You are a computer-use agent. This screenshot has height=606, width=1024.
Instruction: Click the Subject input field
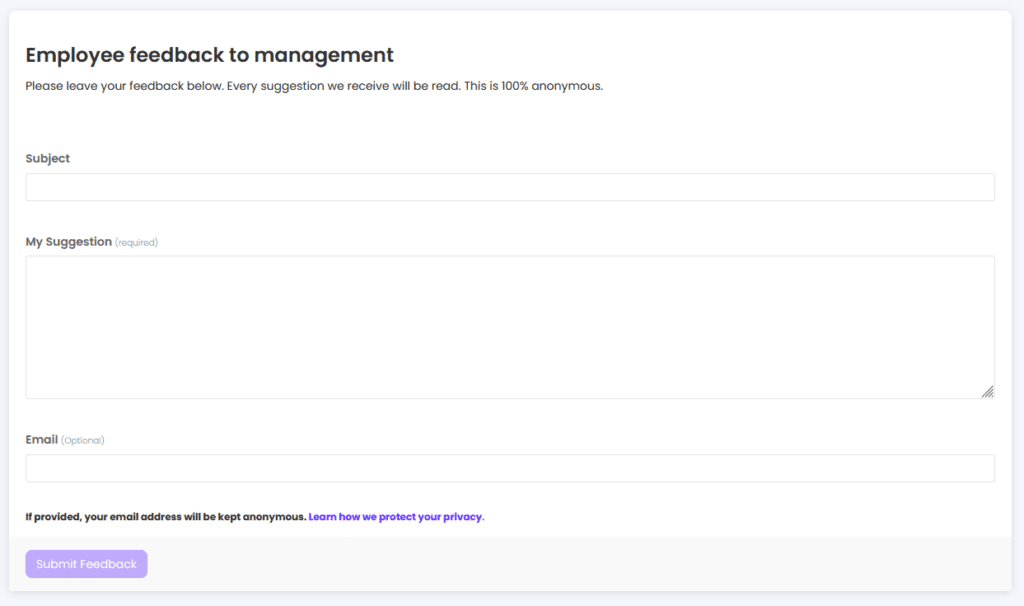510,187
